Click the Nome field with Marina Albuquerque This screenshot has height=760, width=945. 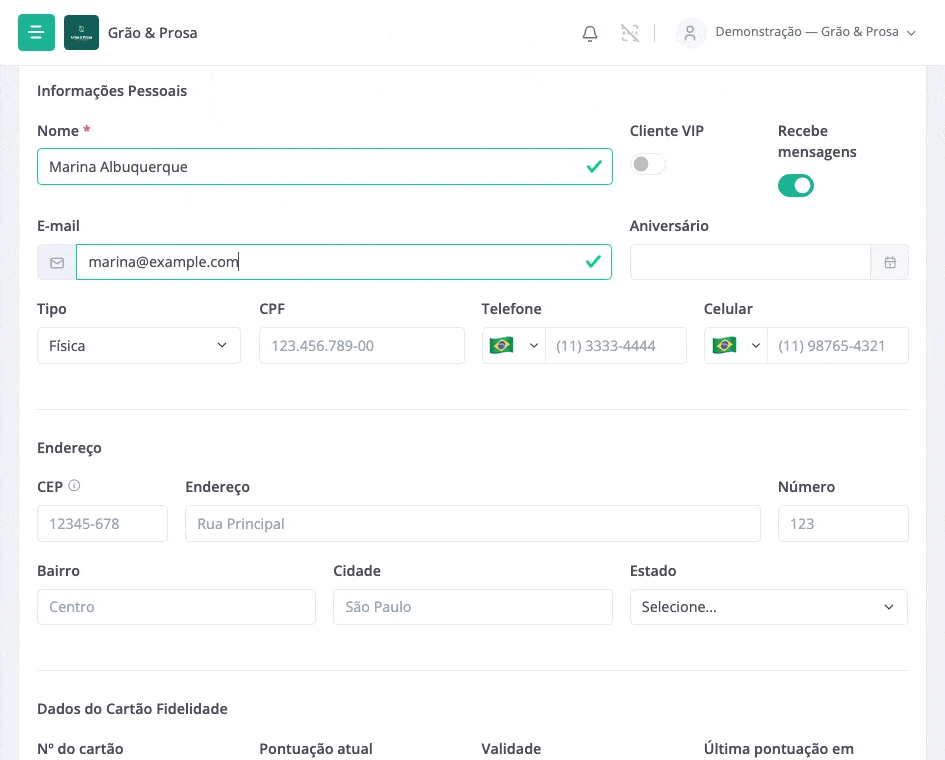(x=325, y=166)
